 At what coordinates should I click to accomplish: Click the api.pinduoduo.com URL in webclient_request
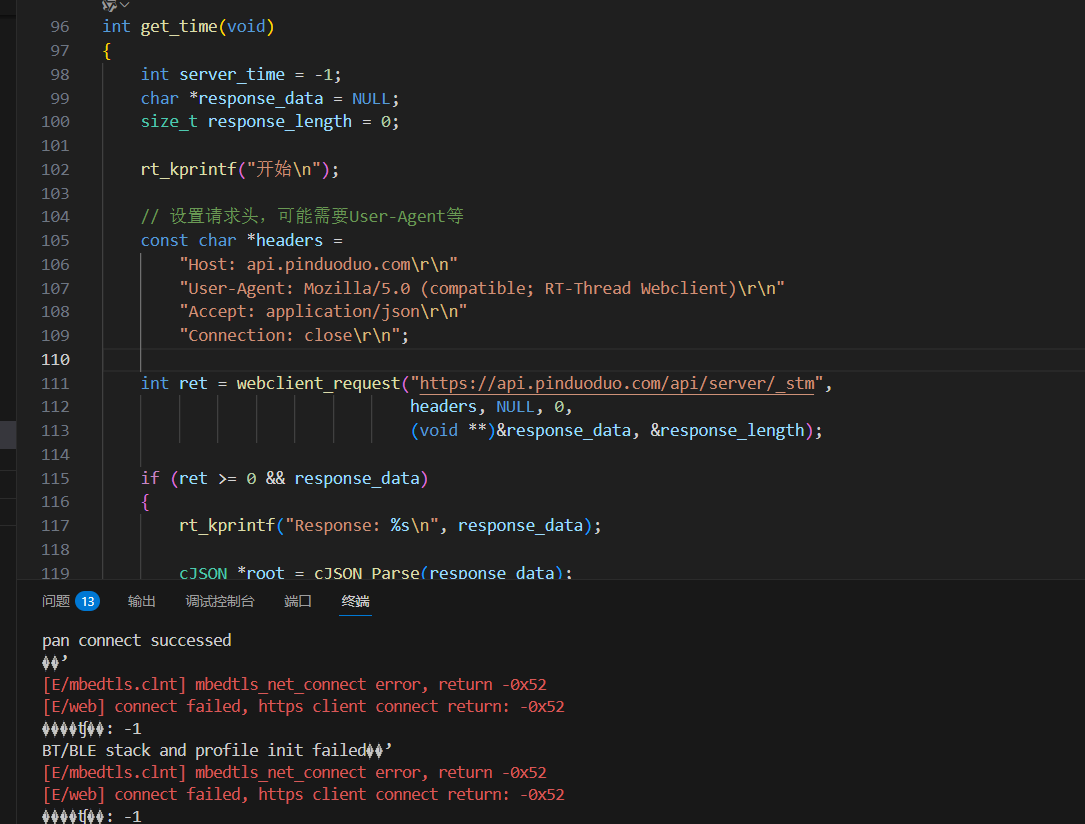[x=617, y=384]
